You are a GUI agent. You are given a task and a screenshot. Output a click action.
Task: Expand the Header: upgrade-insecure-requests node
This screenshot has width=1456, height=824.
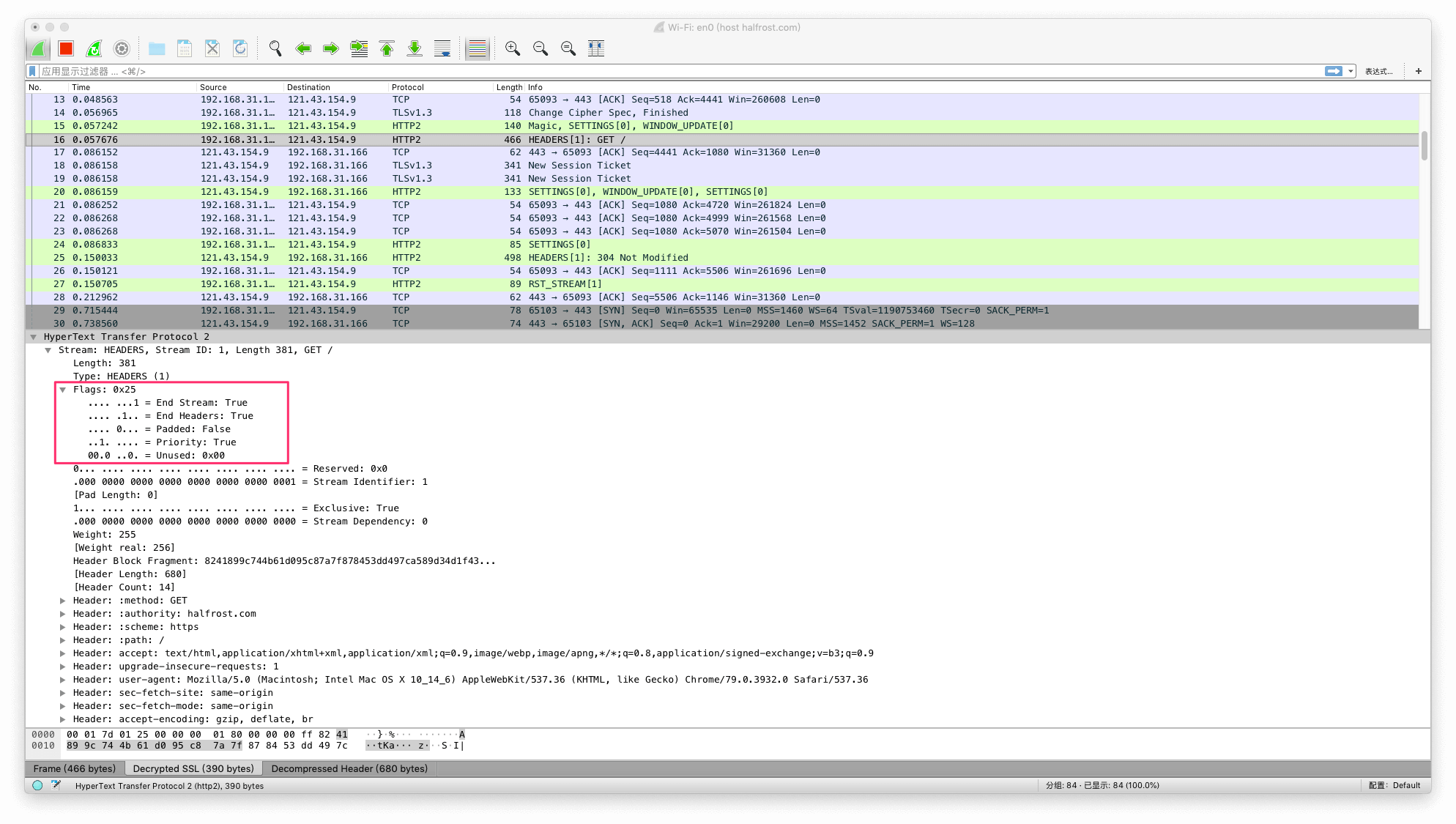(63, 667)
